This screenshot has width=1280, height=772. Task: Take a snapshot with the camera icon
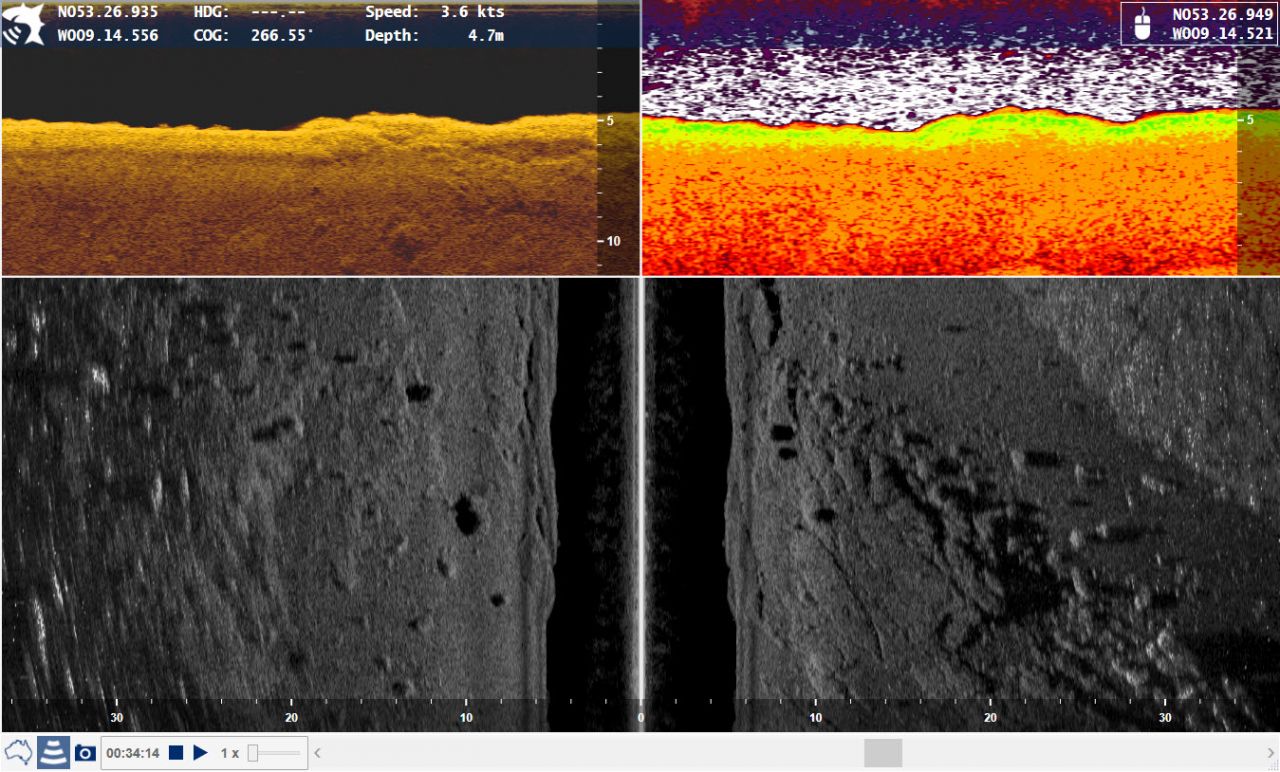click(85, 752)
